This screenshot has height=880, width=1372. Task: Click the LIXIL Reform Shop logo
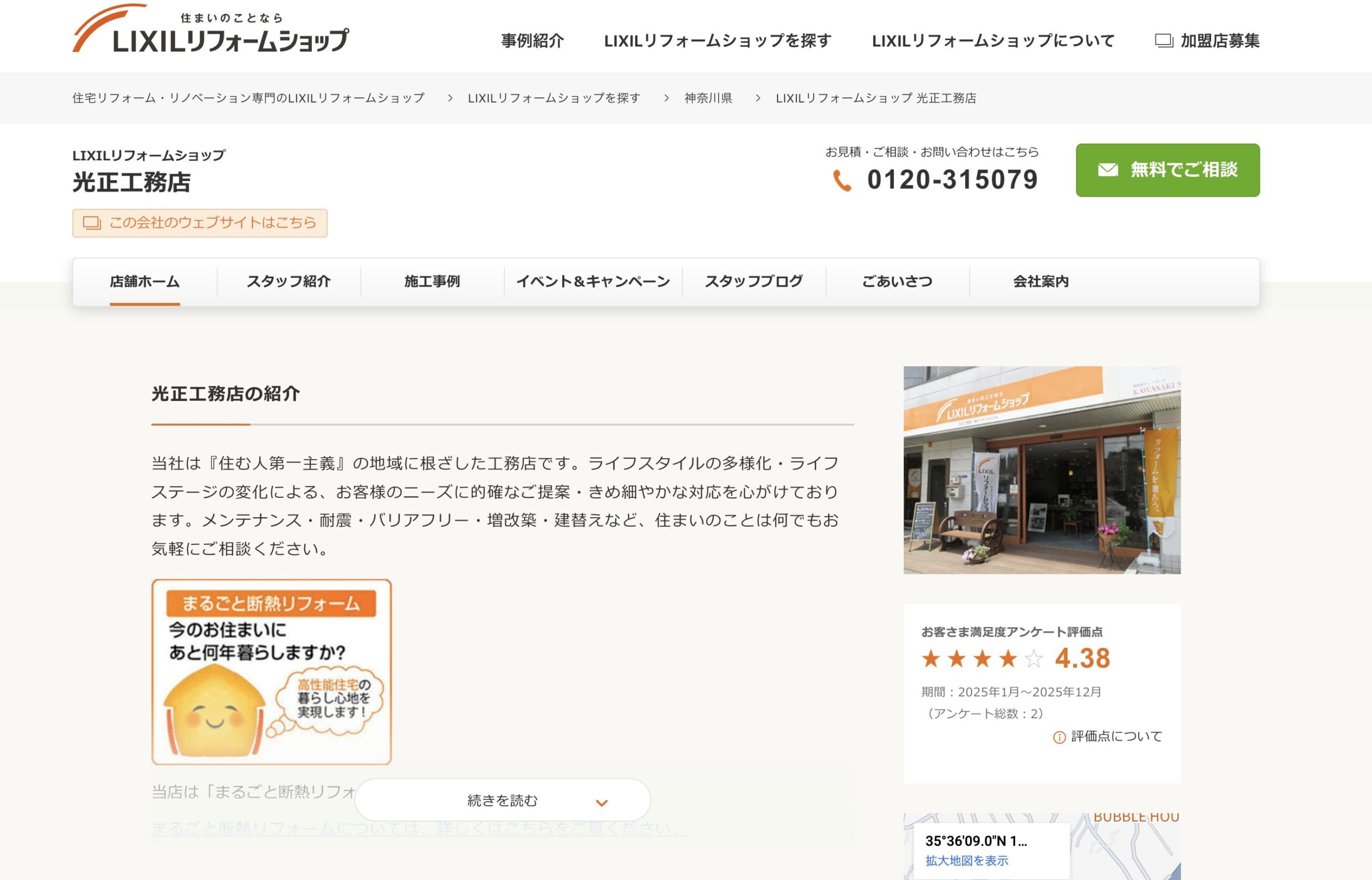(210, 29)
